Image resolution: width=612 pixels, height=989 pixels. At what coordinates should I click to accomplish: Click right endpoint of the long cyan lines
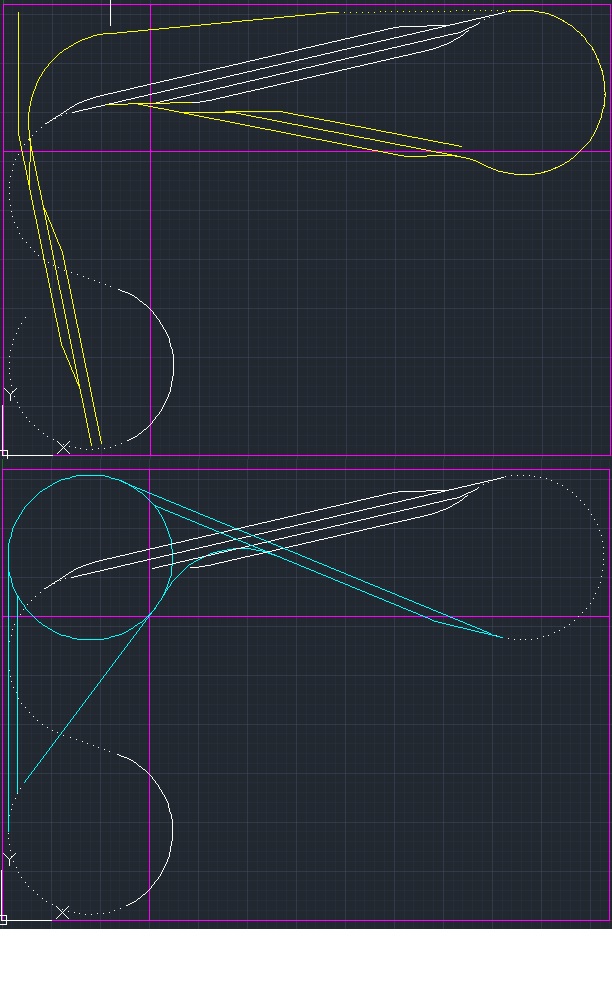point(501,636)
